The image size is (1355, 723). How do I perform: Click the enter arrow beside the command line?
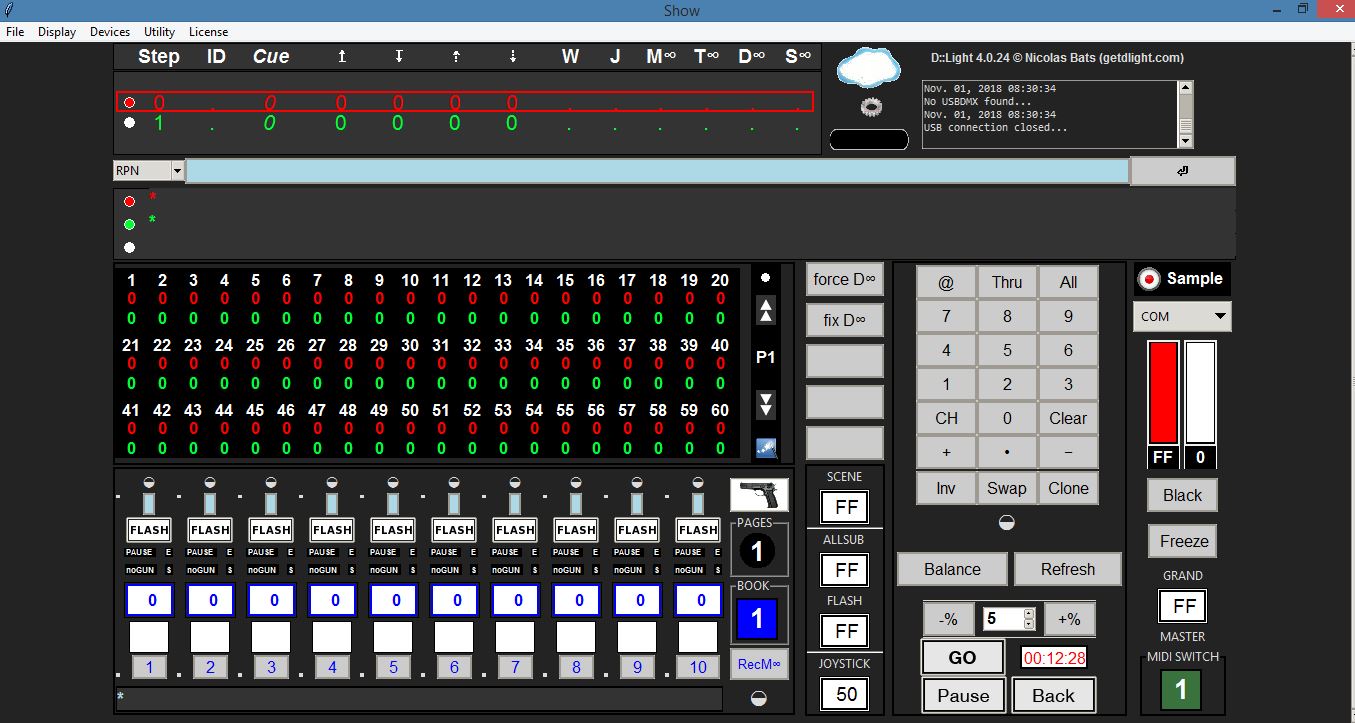pos(1182,171)
